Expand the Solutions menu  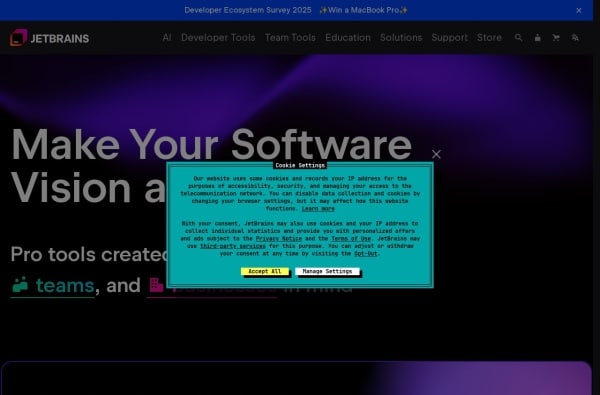(x=401, y=38)
